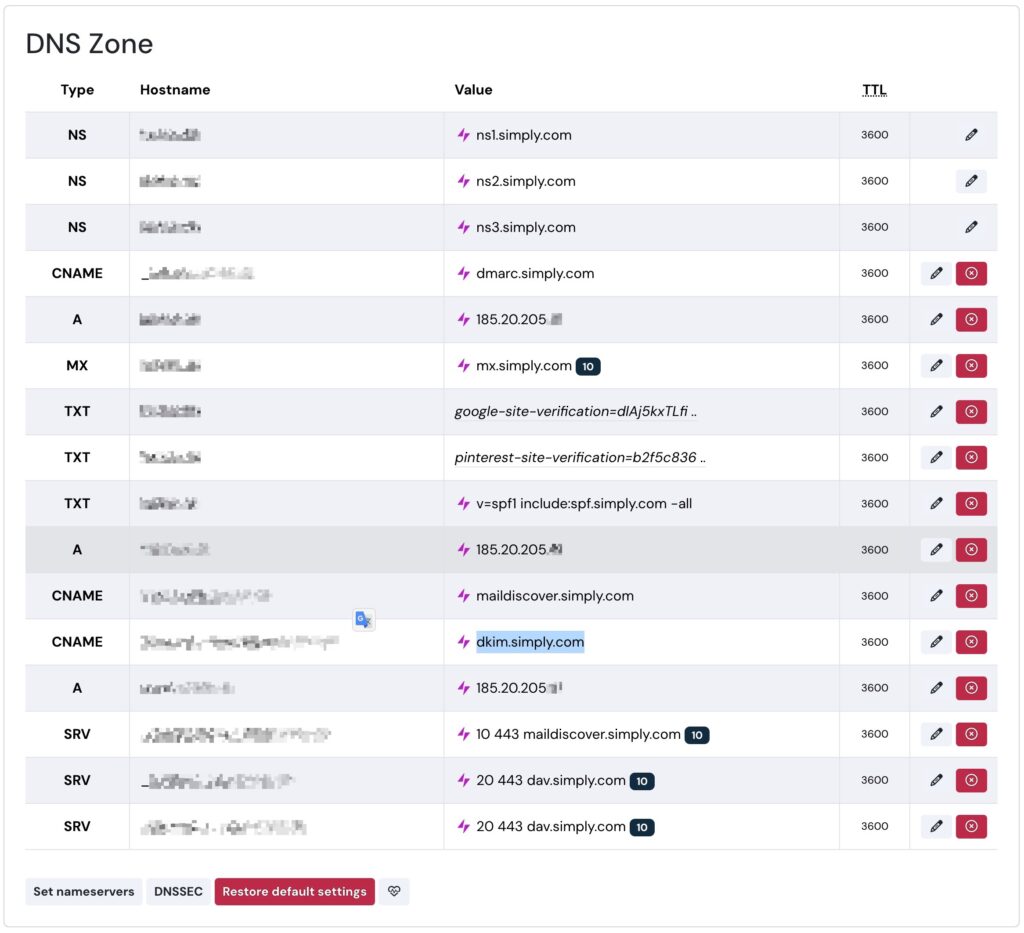
Task: Delete the 10 443 maildiscover SRV record
Action: 971,734
